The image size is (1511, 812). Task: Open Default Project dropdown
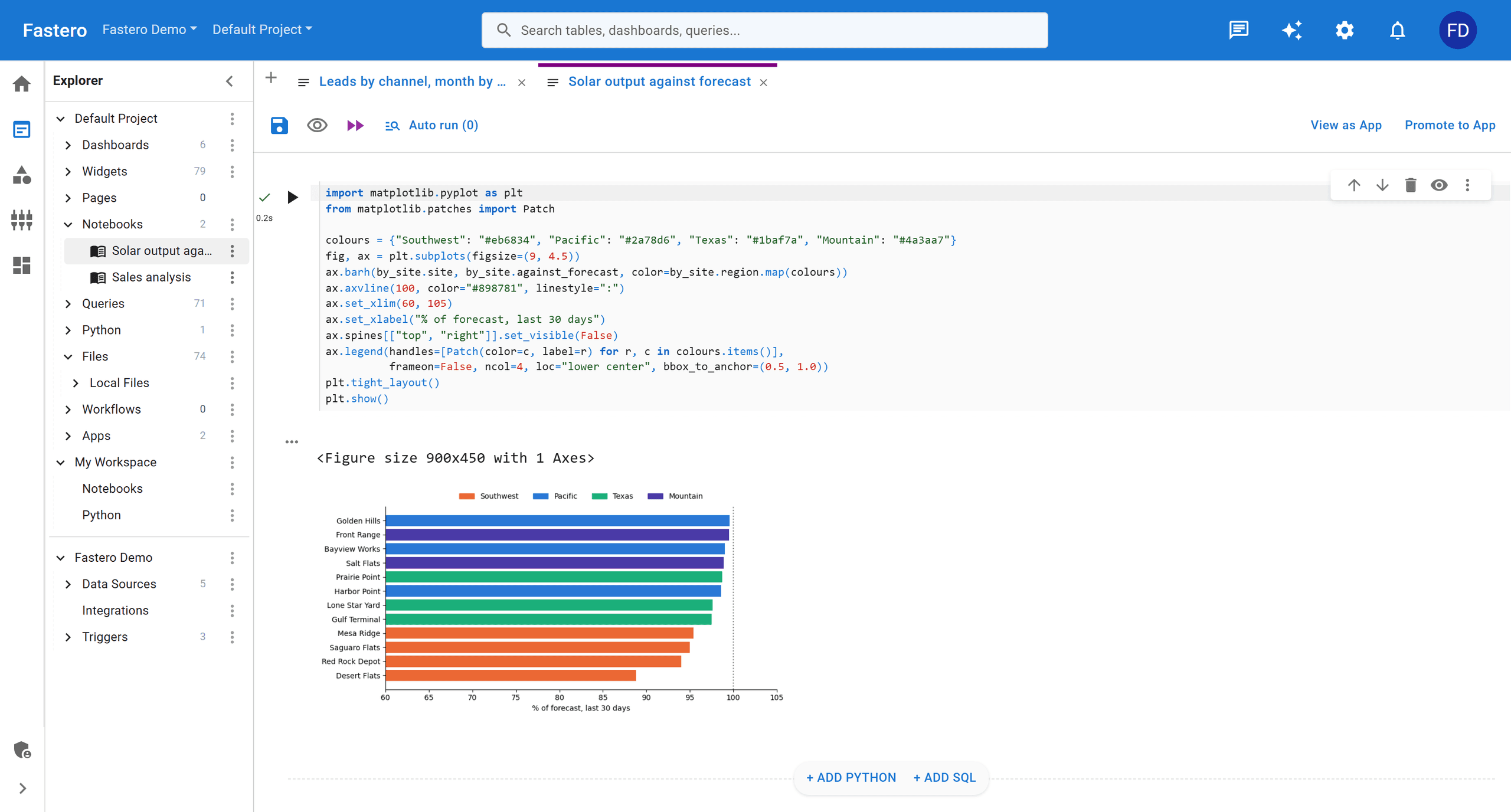coord(262,30)
